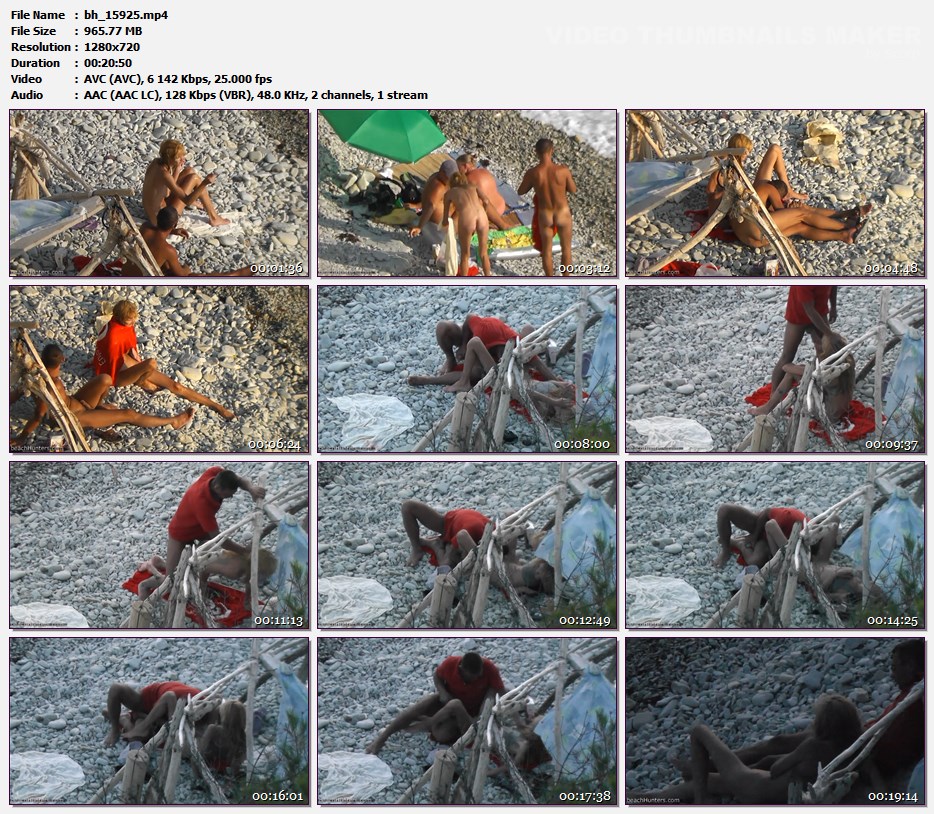
Task: Select the resolution value 1280x720
Action: [x=112, y=47]
